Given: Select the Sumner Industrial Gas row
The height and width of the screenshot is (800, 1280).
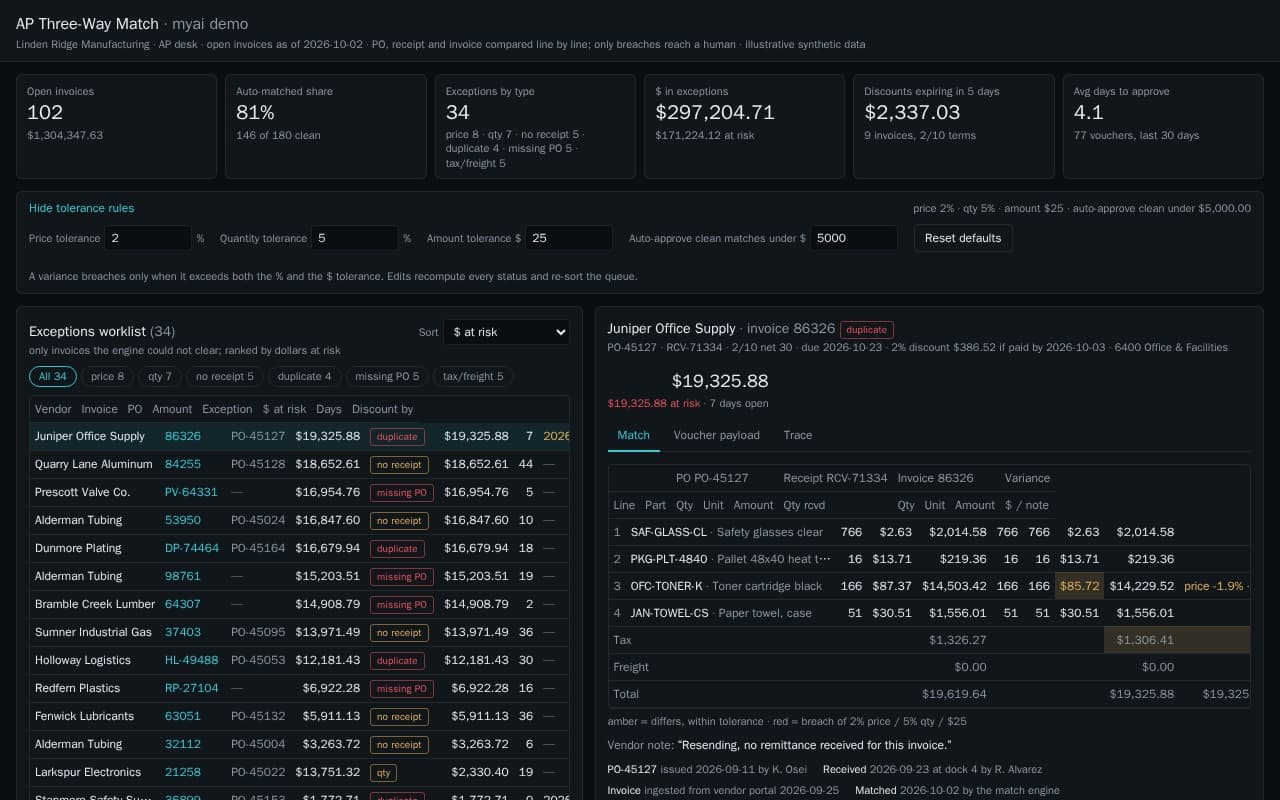Looking at the screenshot, I should [299, 632].
